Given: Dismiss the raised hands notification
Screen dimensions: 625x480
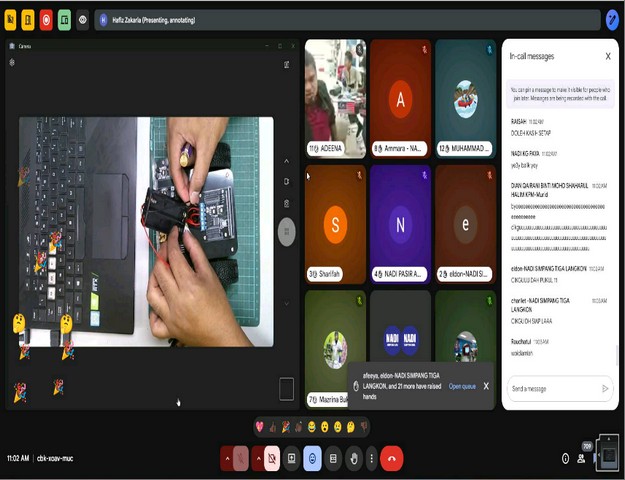Looking at the screenshot, I should 486,386.
